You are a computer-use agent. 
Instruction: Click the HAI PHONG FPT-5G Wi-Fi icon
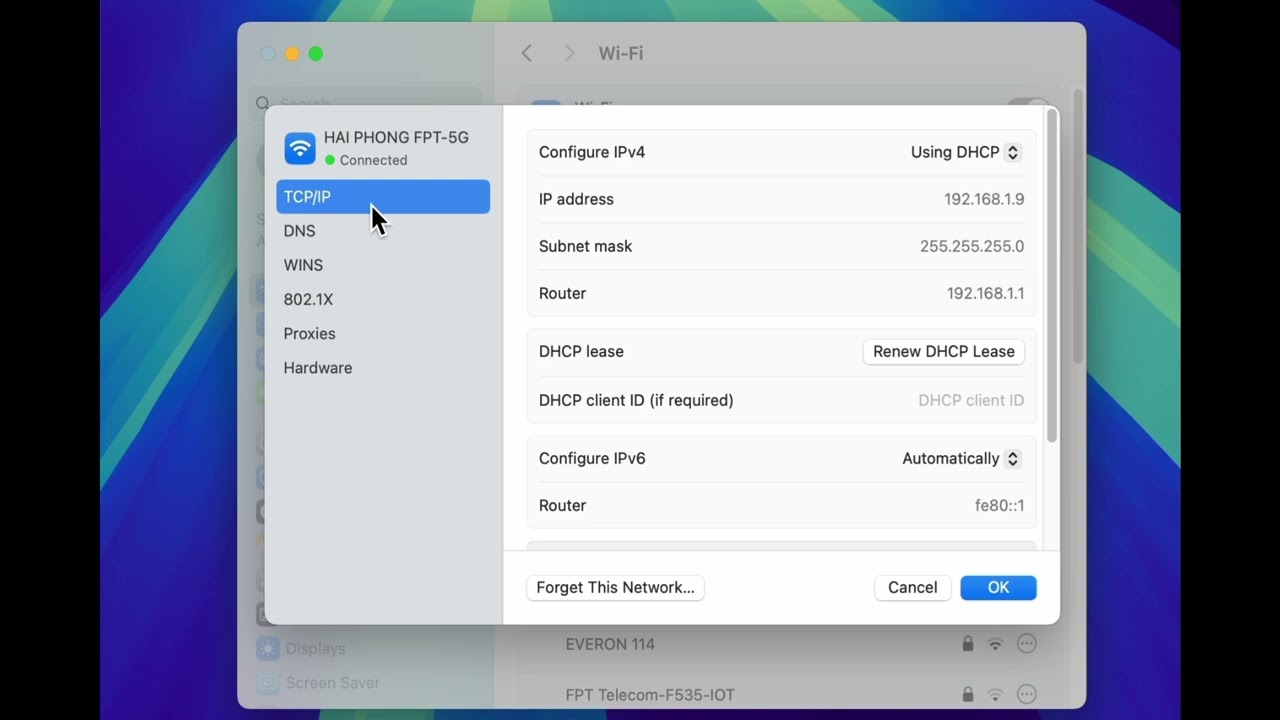coord(300,148)
